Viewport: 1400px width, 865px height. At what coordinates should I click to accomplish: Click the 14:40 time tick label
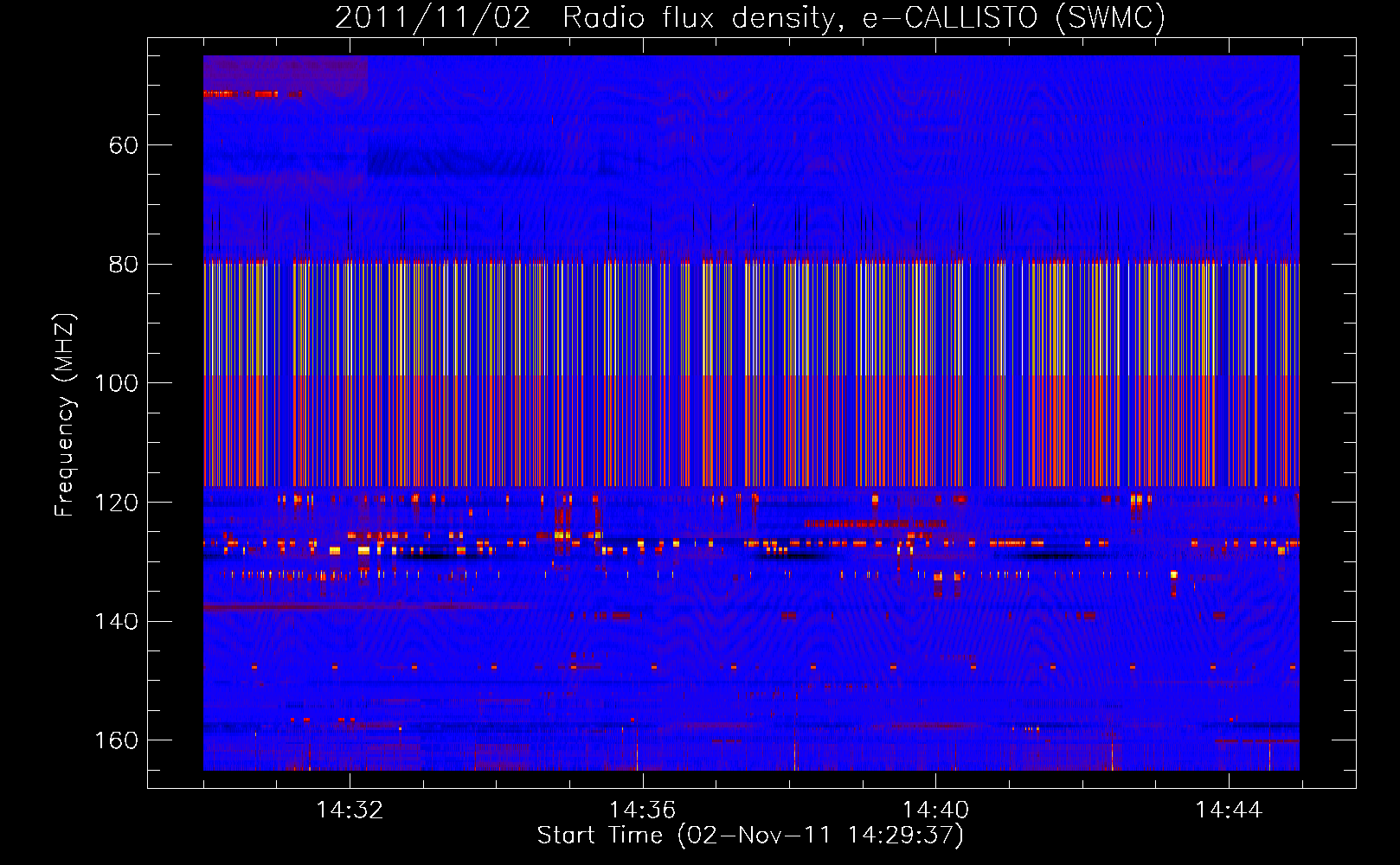(935, 811)
